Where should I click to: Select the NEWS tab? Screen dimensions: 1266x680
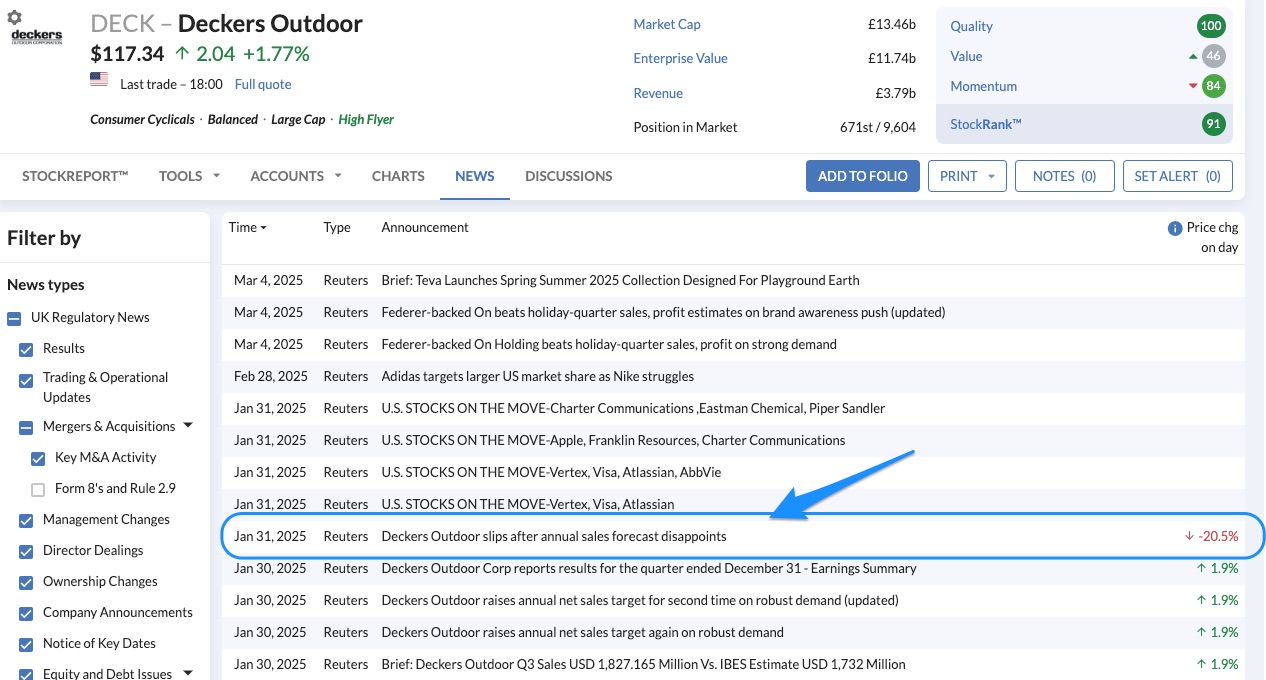(475, 176)
